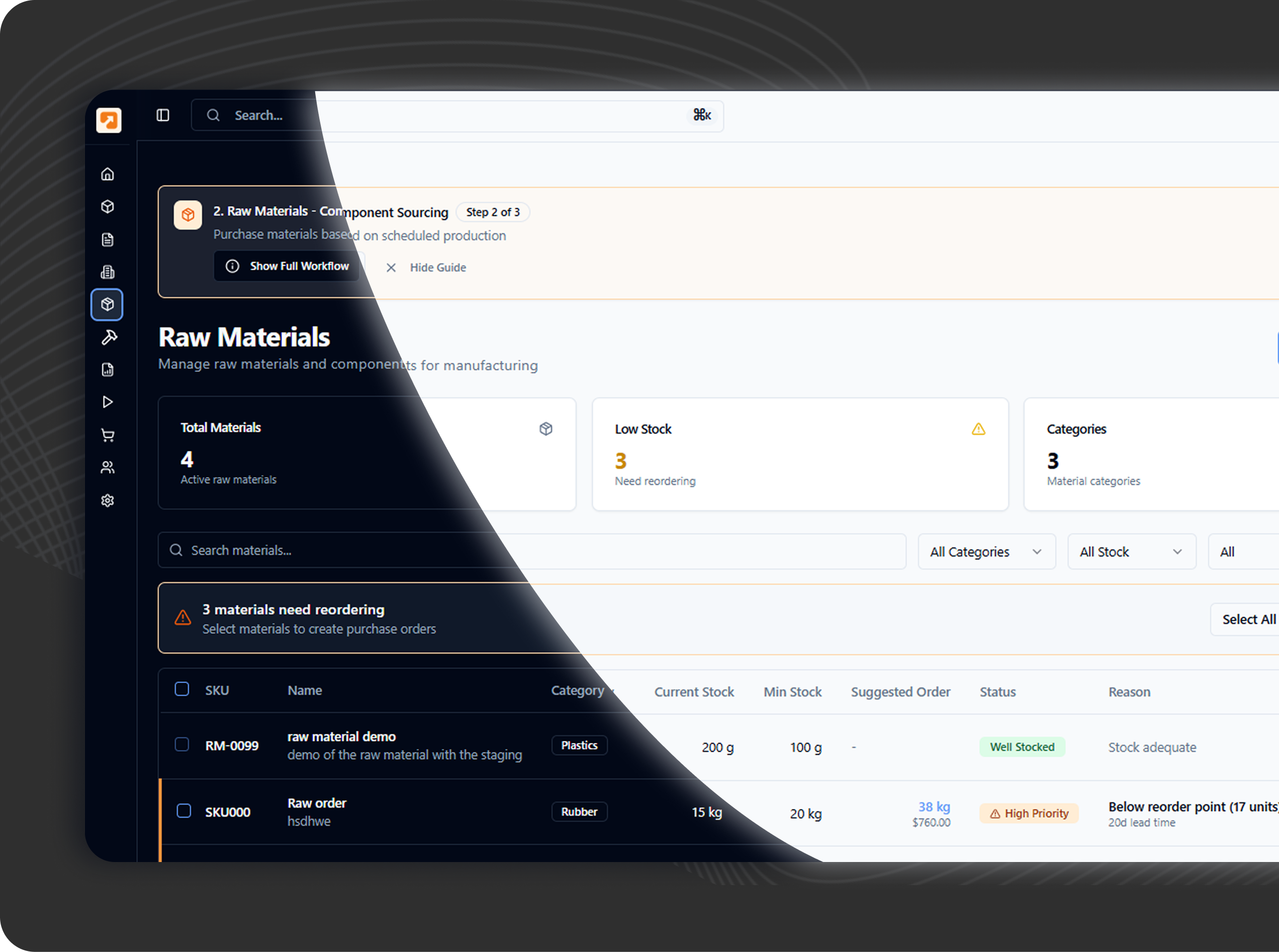Check the checkbox for RM-0099 row
The height and width of the screenshot is (952, 1279).
181,744
